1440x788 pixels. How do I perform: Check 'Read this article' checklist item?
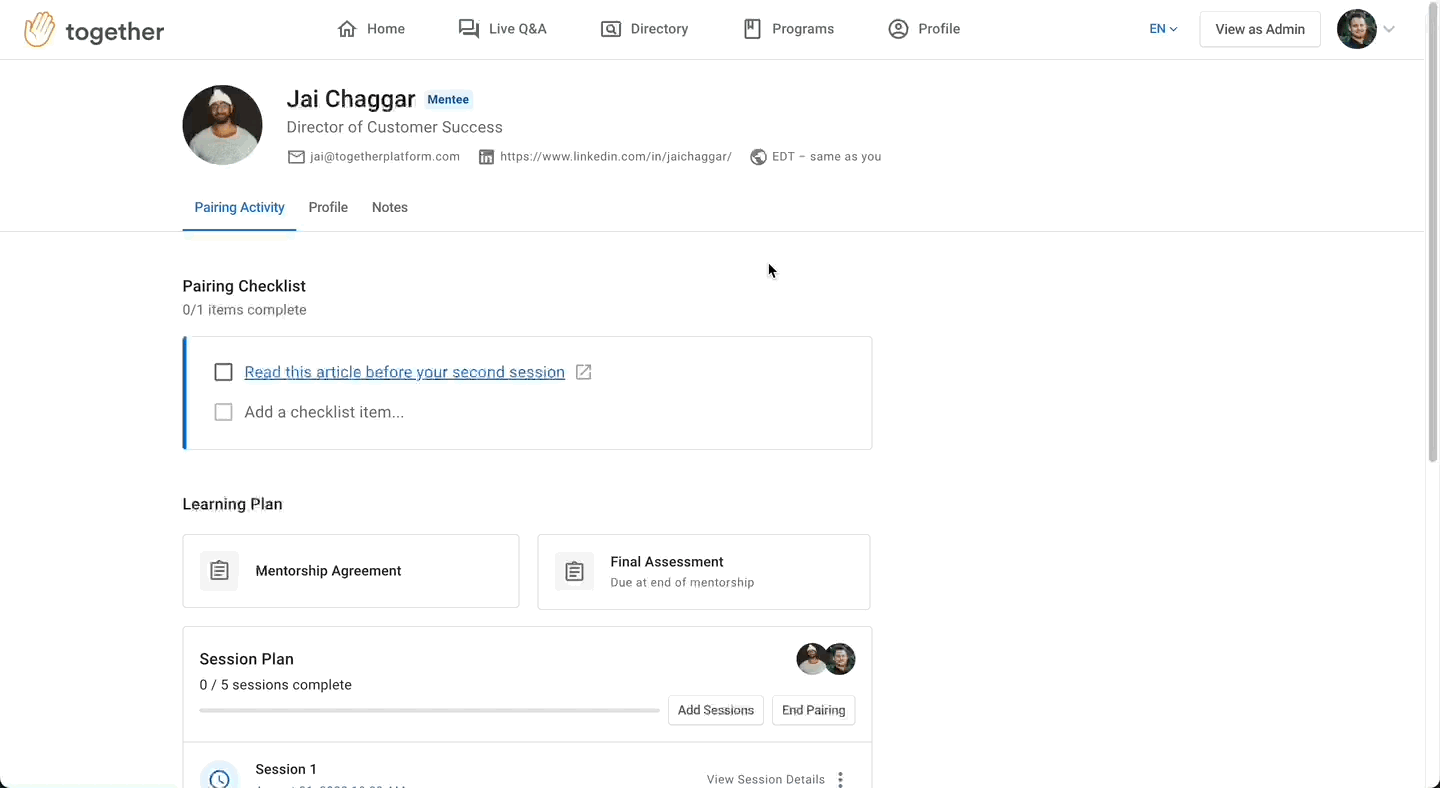[223, 372]
